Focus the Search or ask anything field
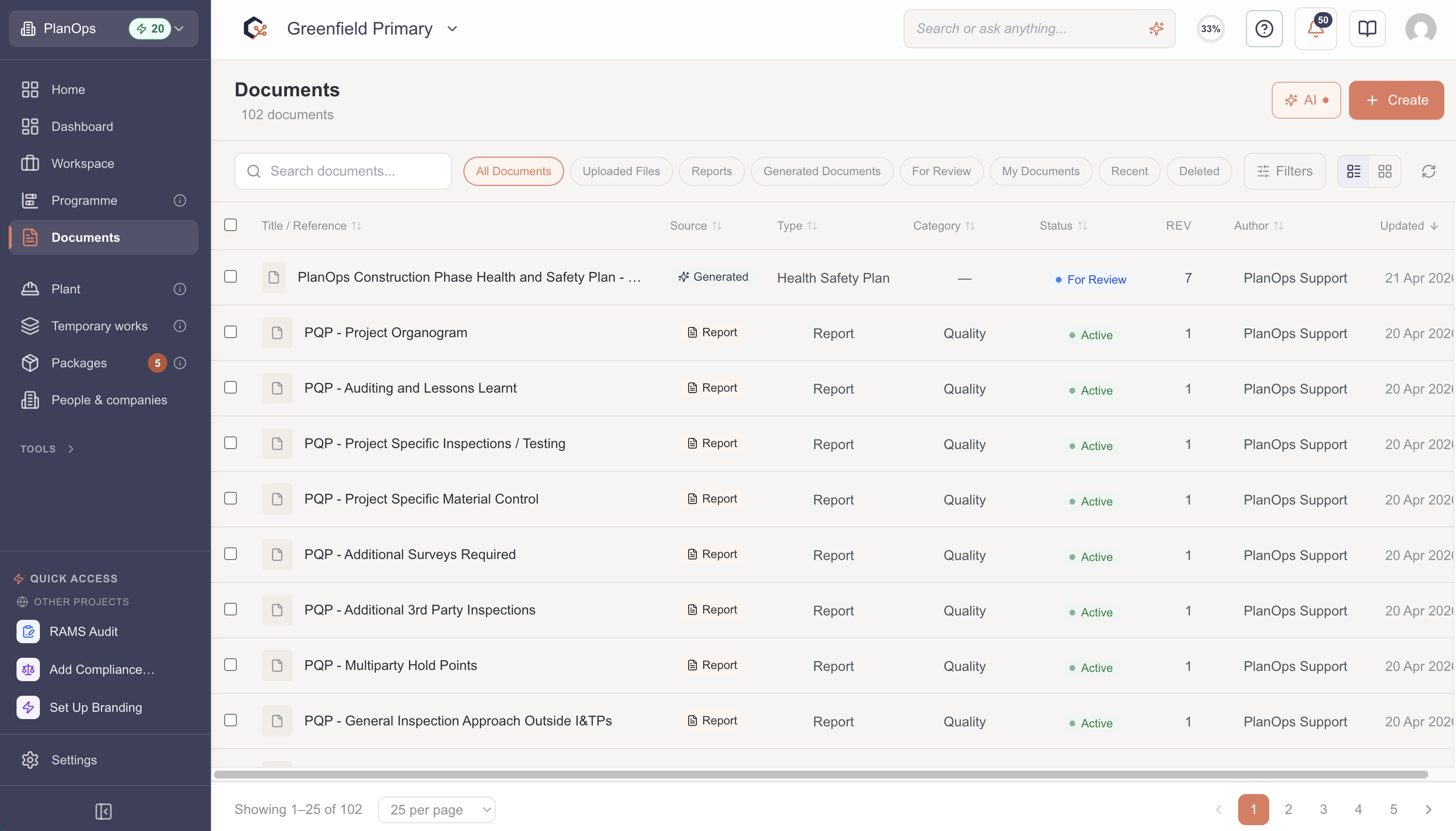 coord(1039,29)
